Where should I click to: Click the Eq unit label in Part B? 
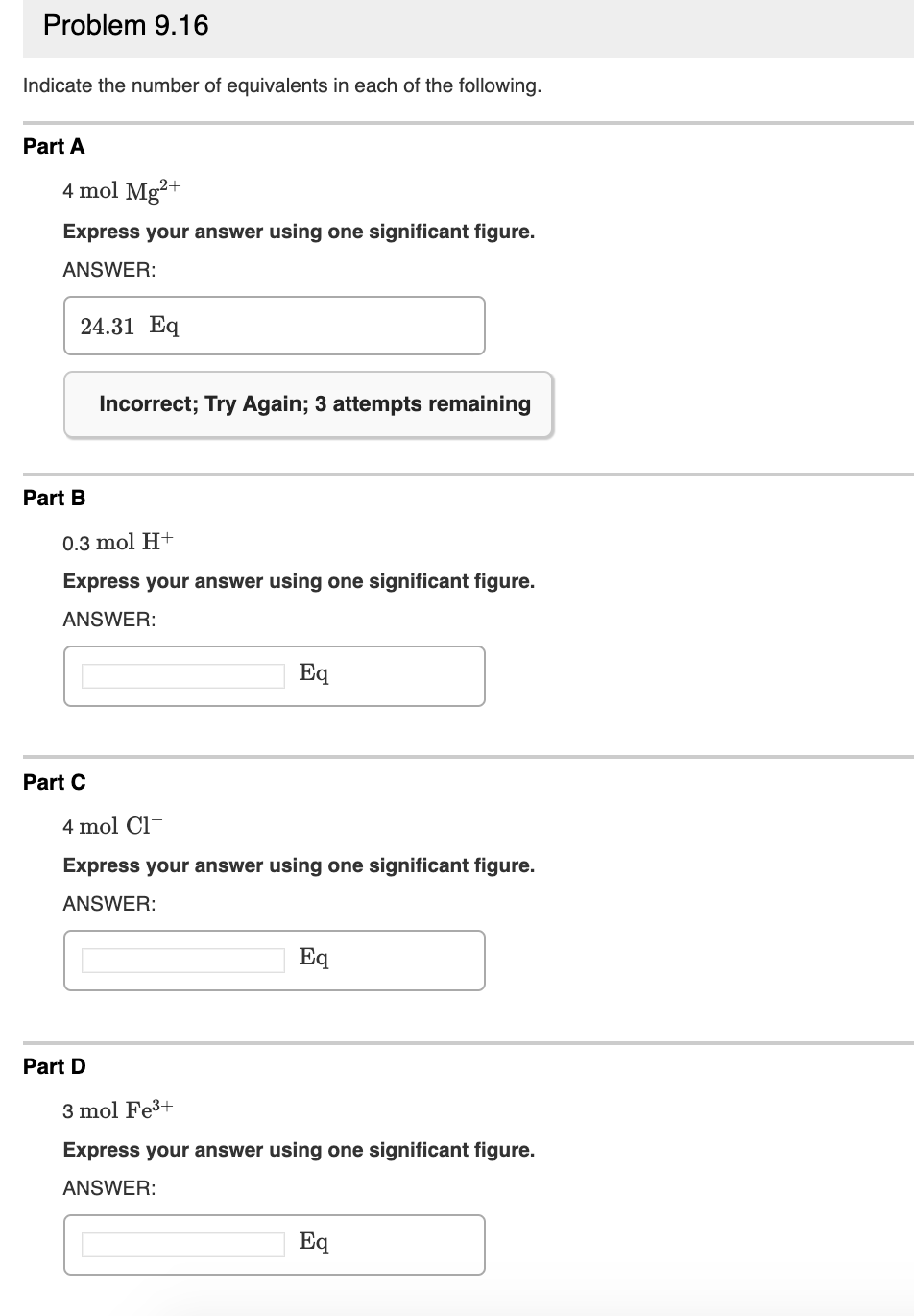tap(314, 673)
